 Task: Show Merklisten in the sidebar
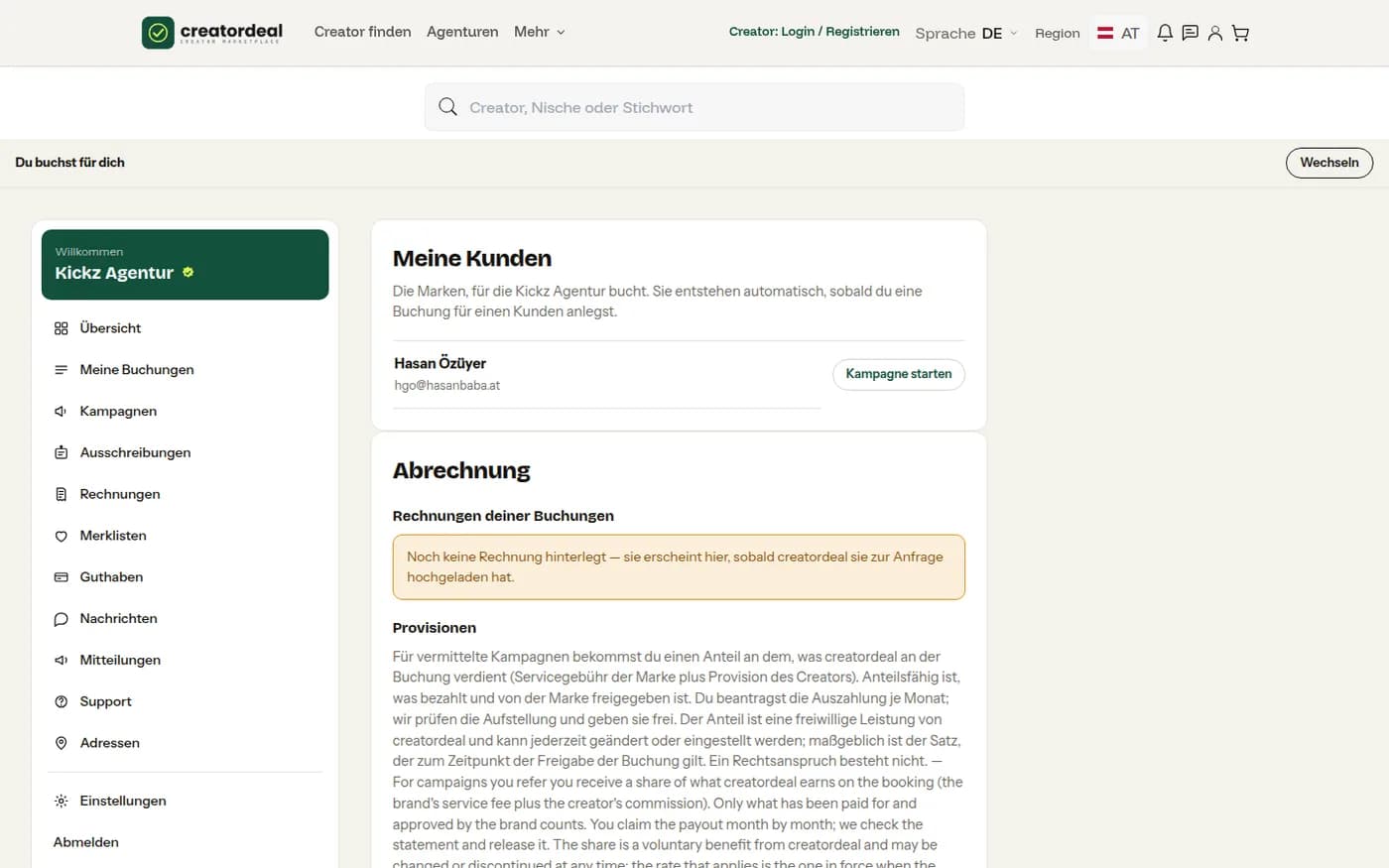[185, 536]
